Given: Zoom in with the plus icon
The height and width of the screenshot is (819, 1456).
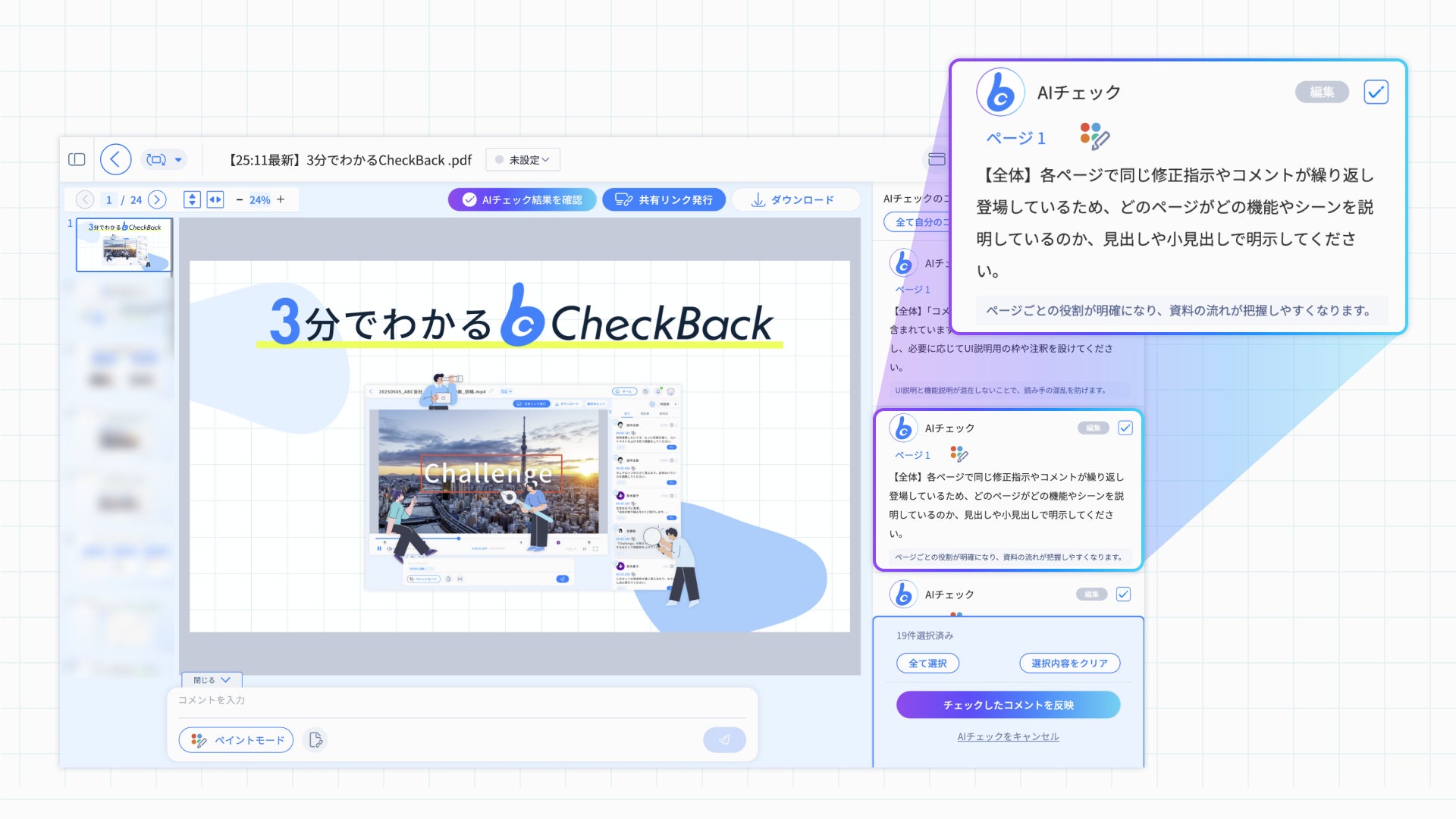Looking at the screenshot, I should pyautogui.click(x=281, y=199).
